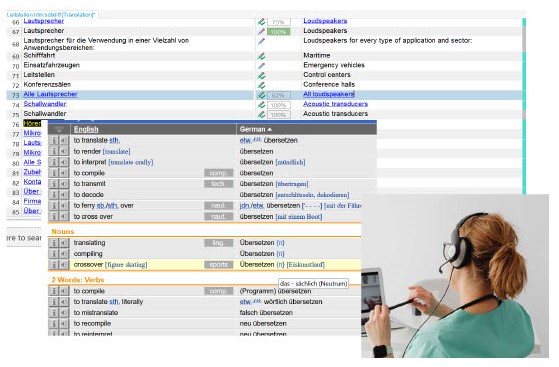Click status icon for 'Alle Lautsprecher' row
The image size is (559, 367).
point(262,95)
